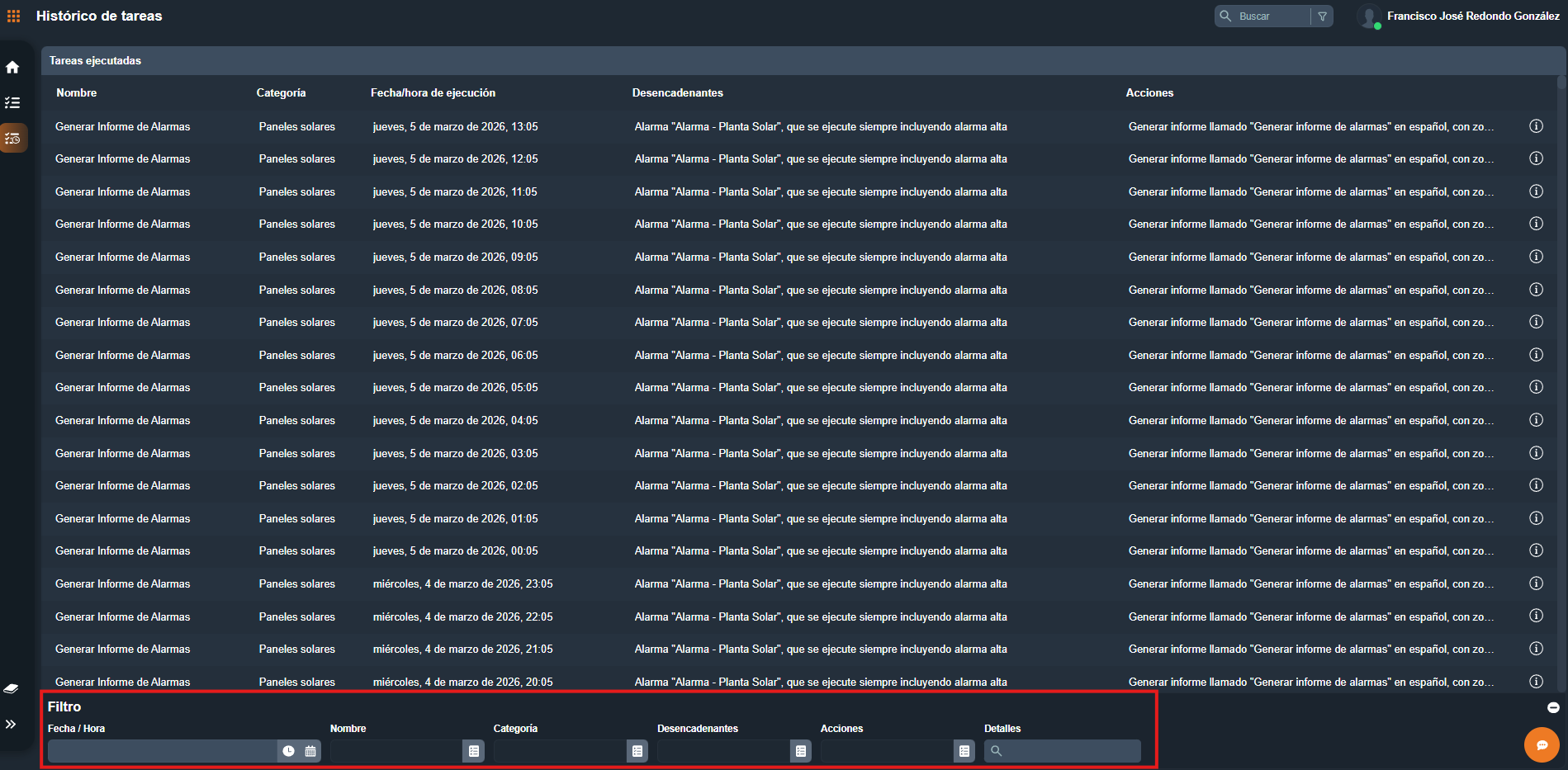Screen dimensions: 1568x770
Task: Open the Desencadenantes filter list selector
Action: pyautogui.click(x=801, y=751)
